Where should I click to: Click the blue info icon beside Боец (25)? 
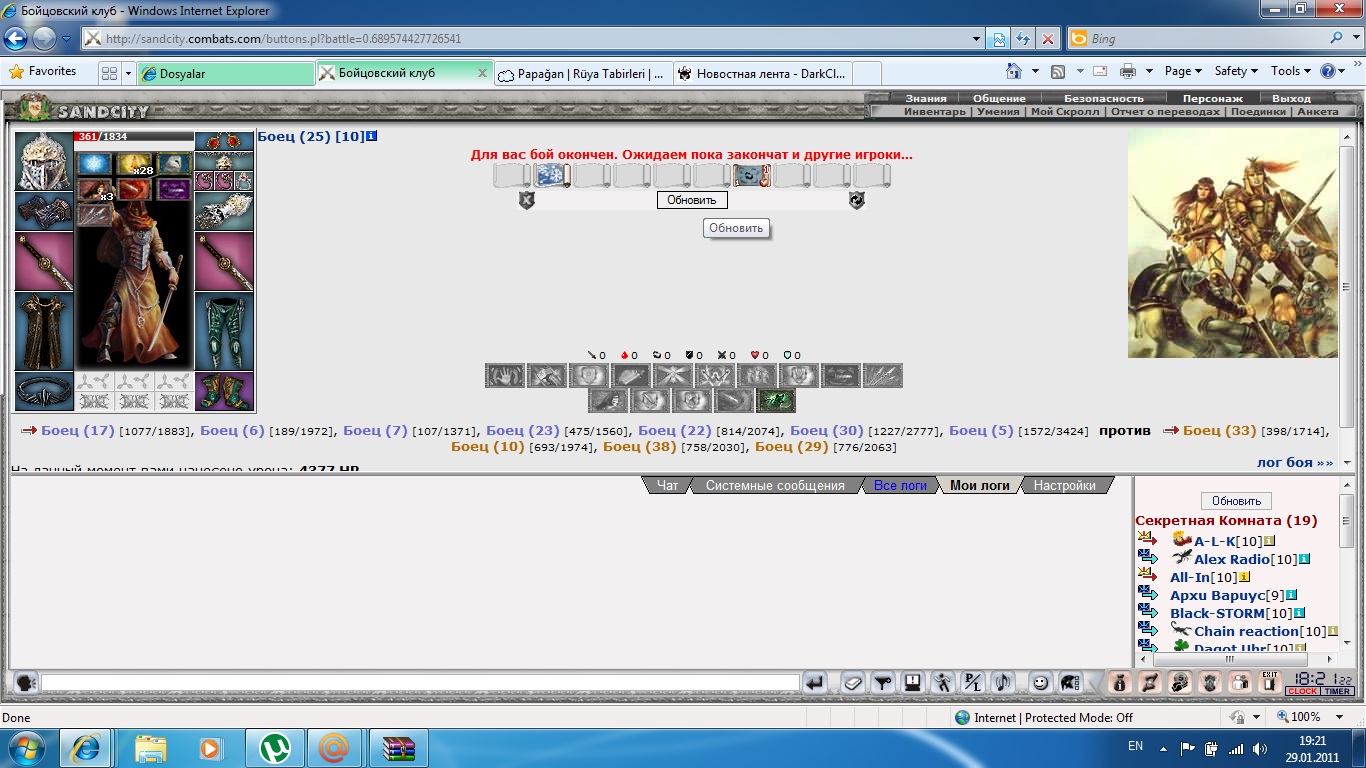(372, 136)
